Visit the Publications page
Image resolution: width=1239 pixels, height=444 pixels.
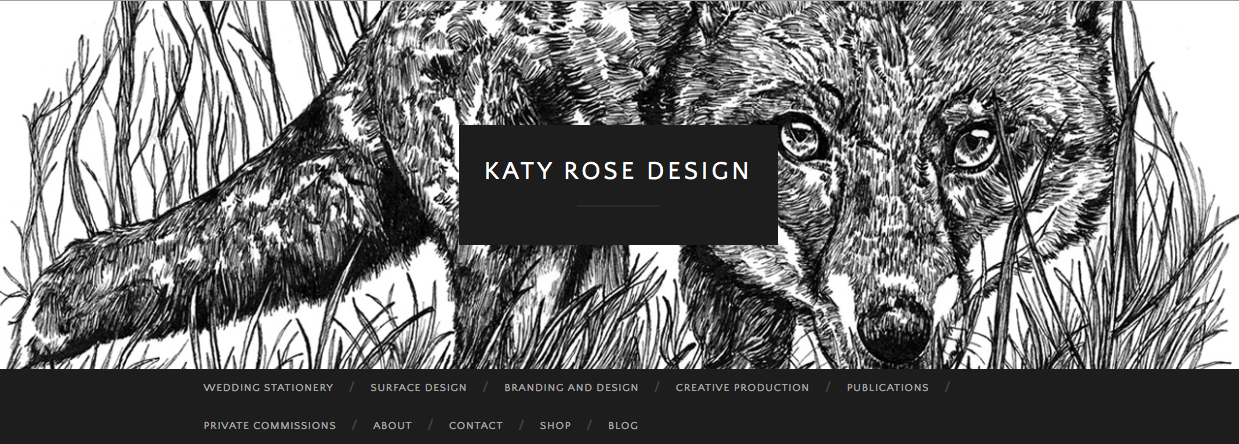(x=887, y=388)
